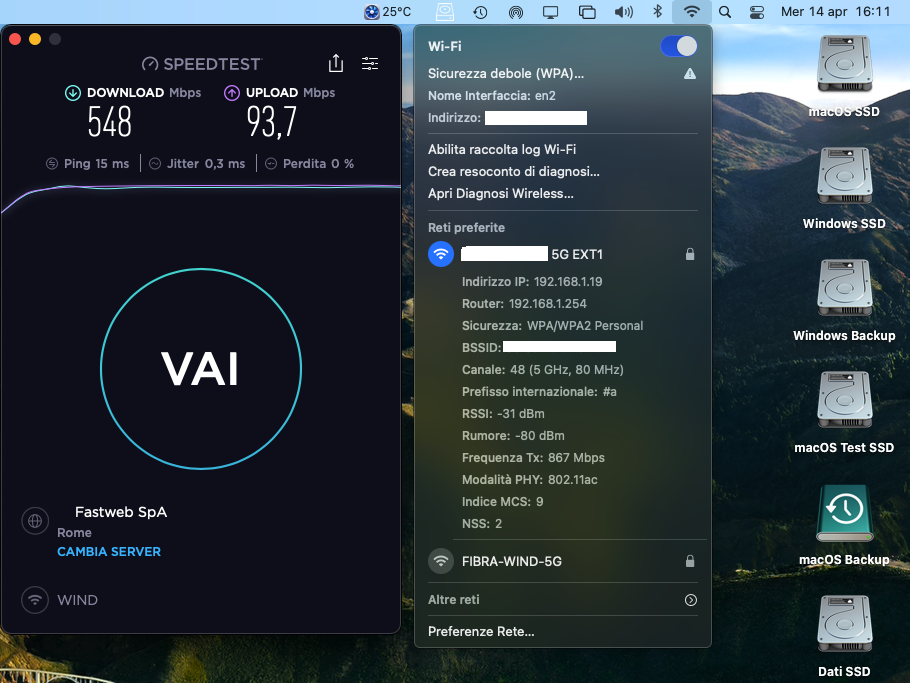910x683 pixels.
Task: Click the disk drive menu bar icon
Action: [445, 12]
